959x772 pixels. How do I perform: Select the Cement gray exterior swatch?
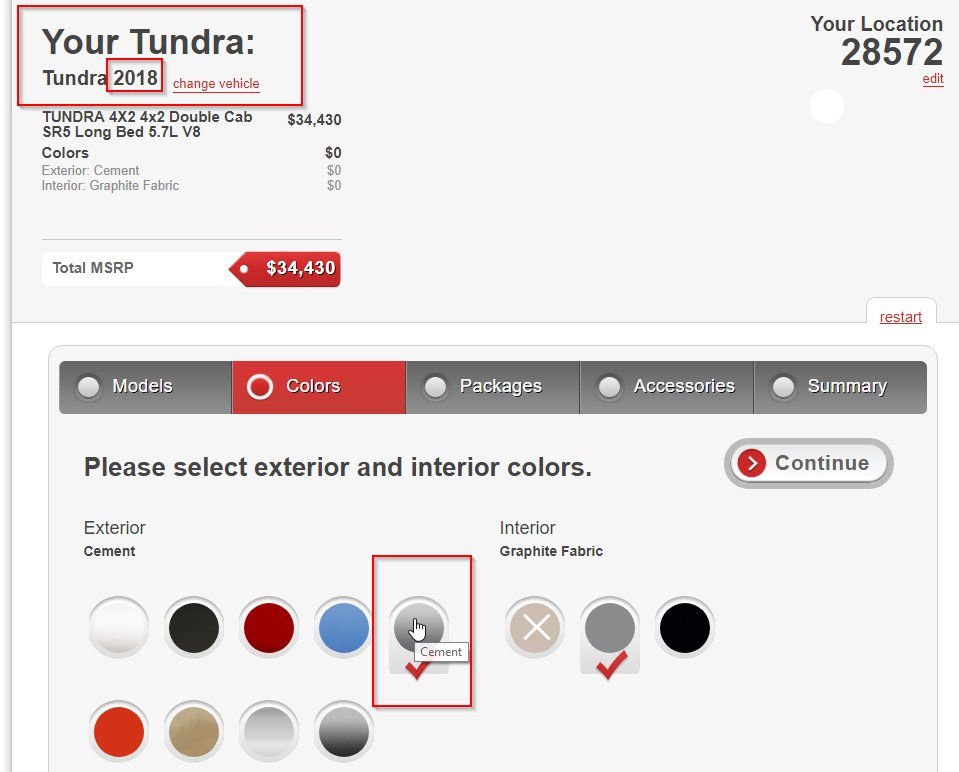tap(419, 627)
